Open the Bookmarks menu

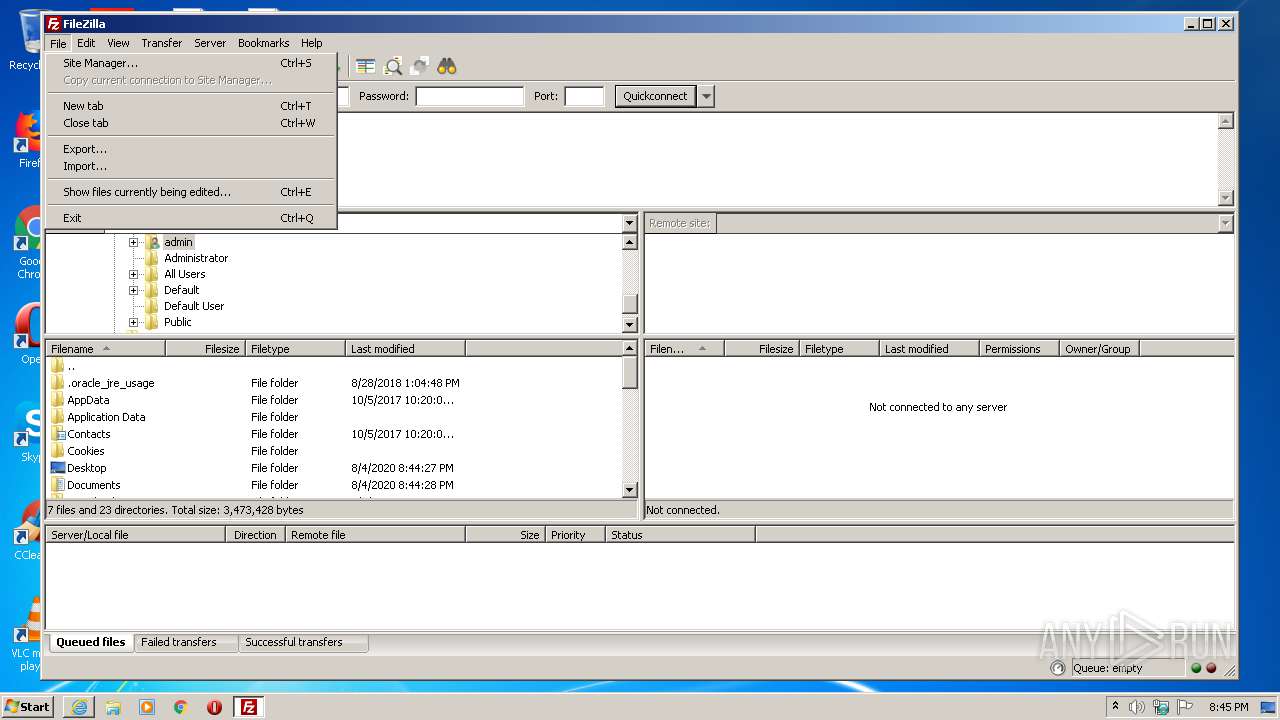tap(263, 43)
